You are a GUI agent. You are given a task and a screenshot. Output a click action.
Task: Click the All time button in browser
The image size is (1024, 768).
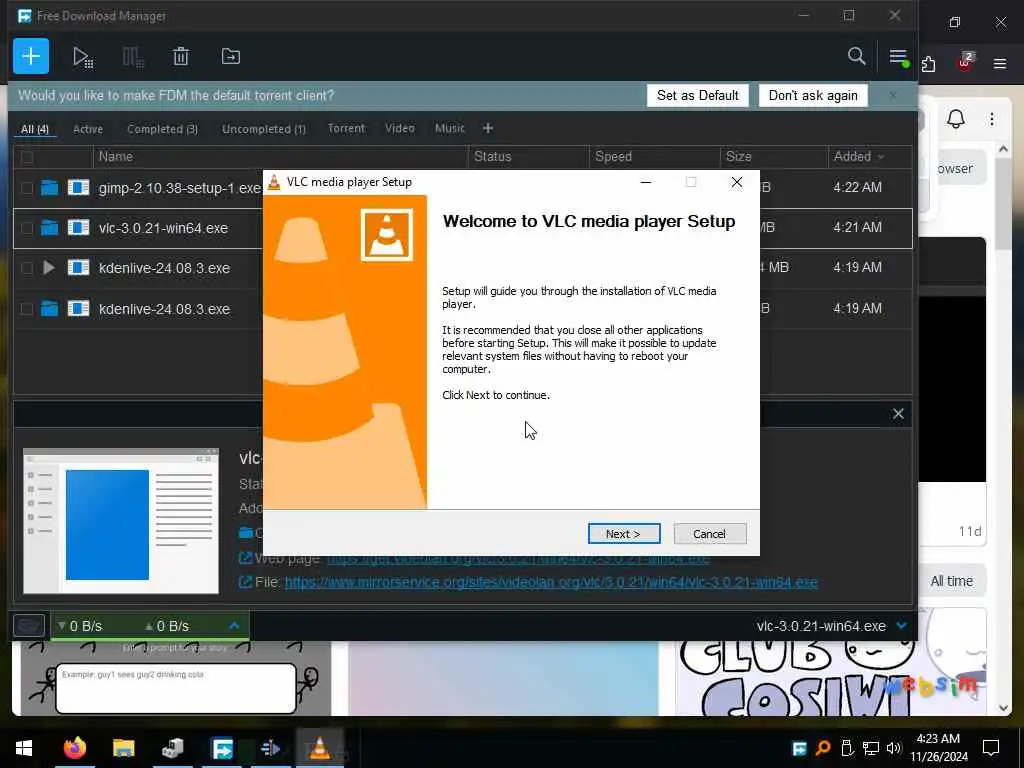click(952, 581)
